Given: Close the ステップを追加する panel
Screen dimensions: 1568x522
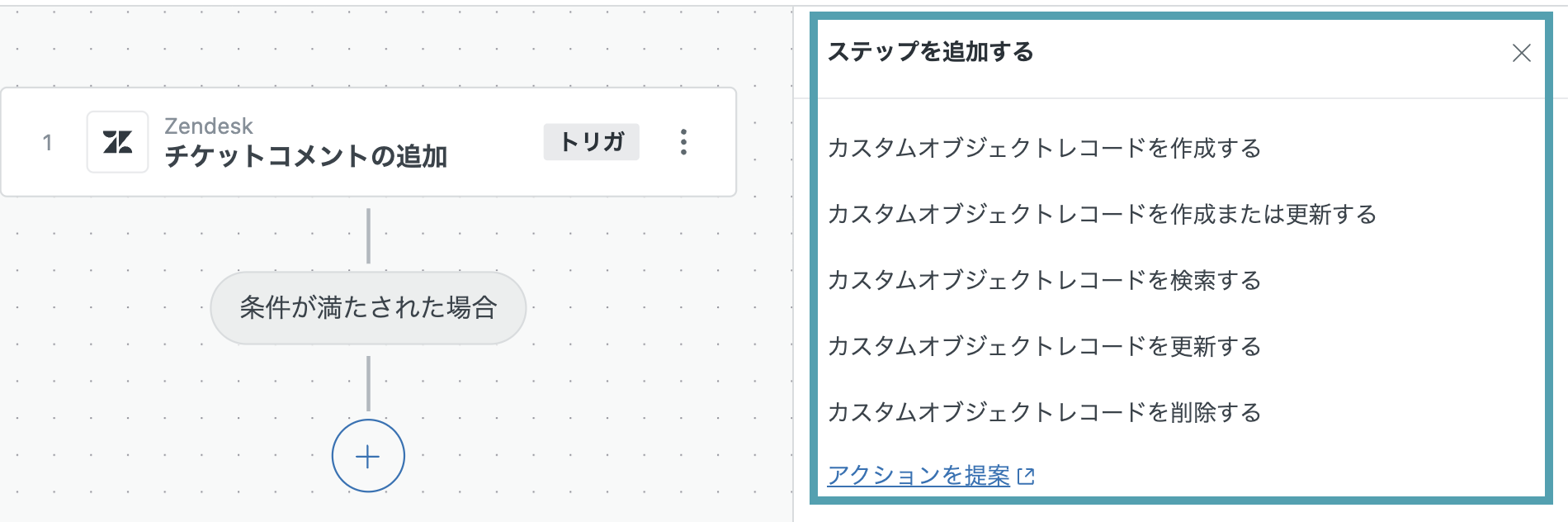Looking at the screenshot, I should tap(1522, 53).
